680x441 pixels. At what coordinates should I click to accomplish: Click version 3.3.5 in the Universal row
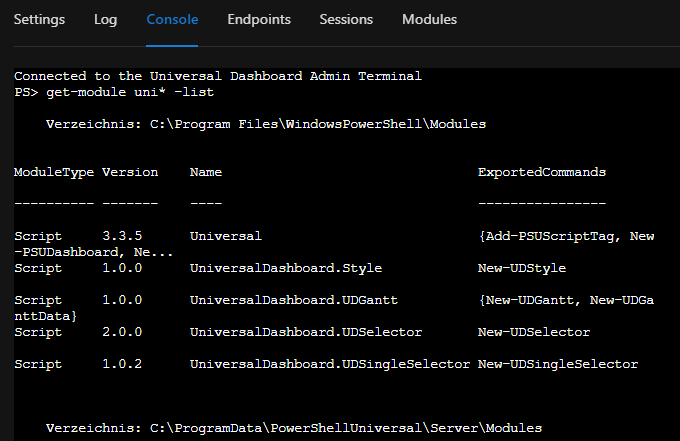pyautogui.click(x=122, y=236)
